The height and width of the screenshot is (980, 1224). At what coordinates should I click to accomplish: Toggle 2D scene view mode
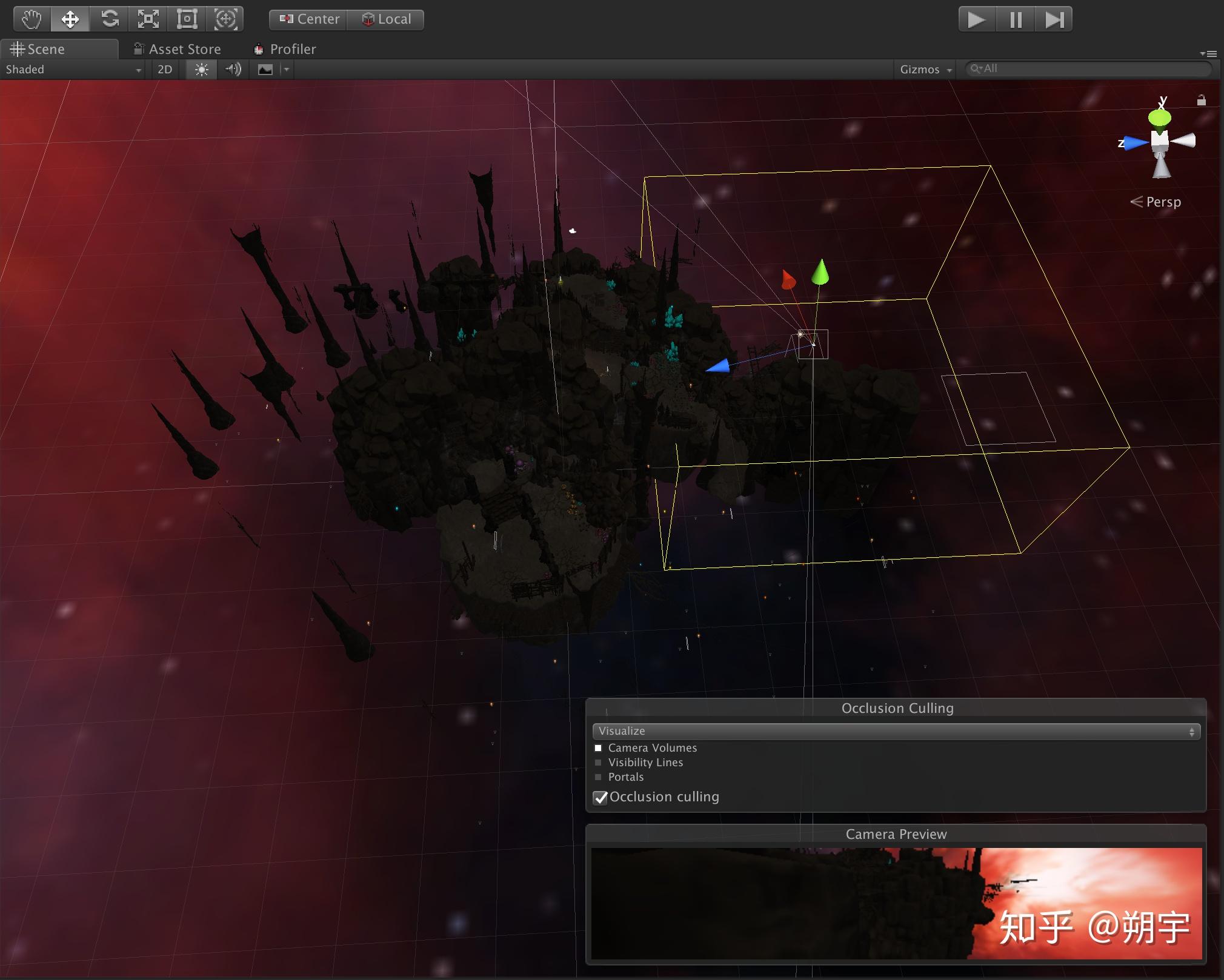[x=165, y=70]
